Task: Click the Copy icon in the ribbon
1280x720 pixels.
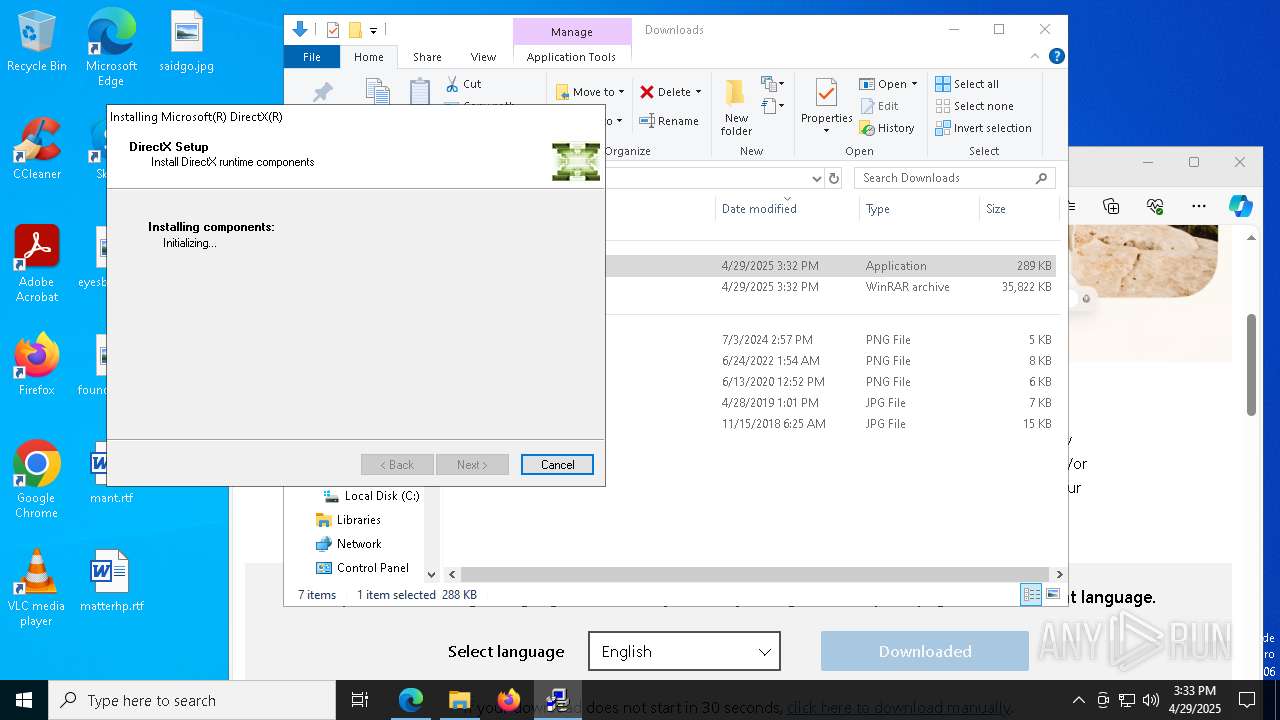Action: pyautogui.click(x=378, y=92)
